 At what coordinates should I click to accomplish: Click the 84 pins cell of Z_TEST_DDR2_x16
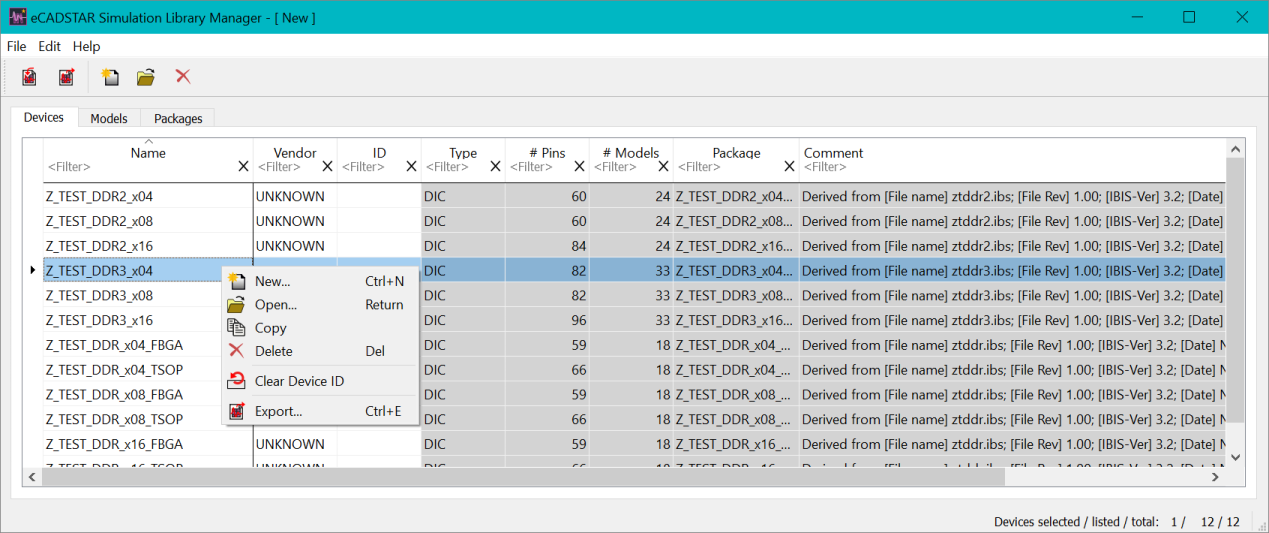point(547,246)
